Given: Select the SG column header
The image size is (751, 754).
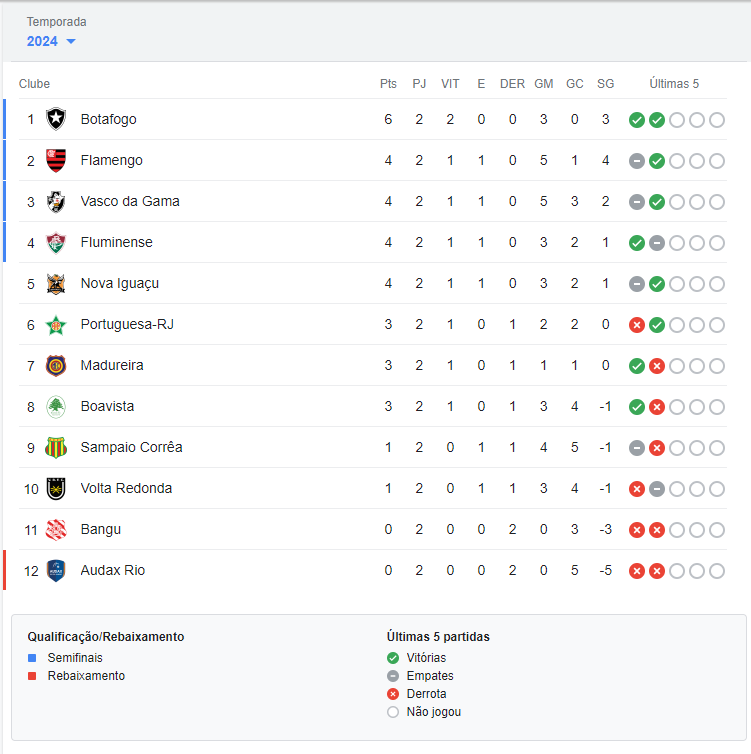Looking at the screenshot, I should (x=605, y=84).
